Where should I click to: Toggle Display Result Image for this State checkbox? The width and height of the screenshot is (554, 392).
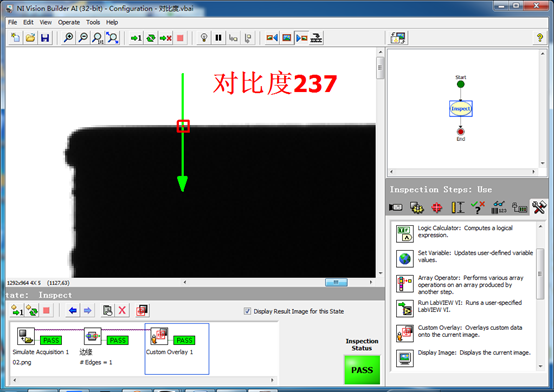click(x=247, y=311)
